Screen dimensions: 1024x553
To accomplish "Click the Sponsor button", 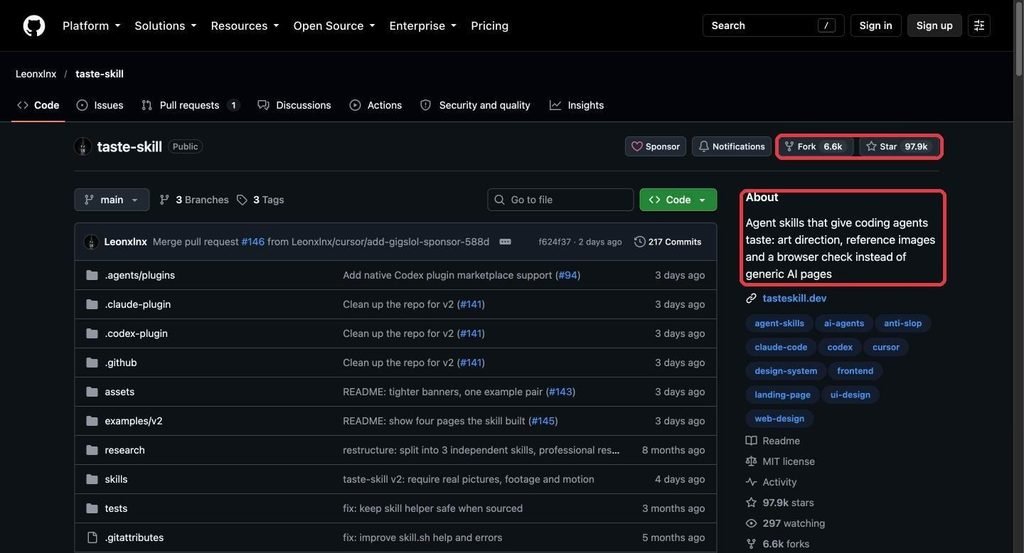I will [656, 146].
